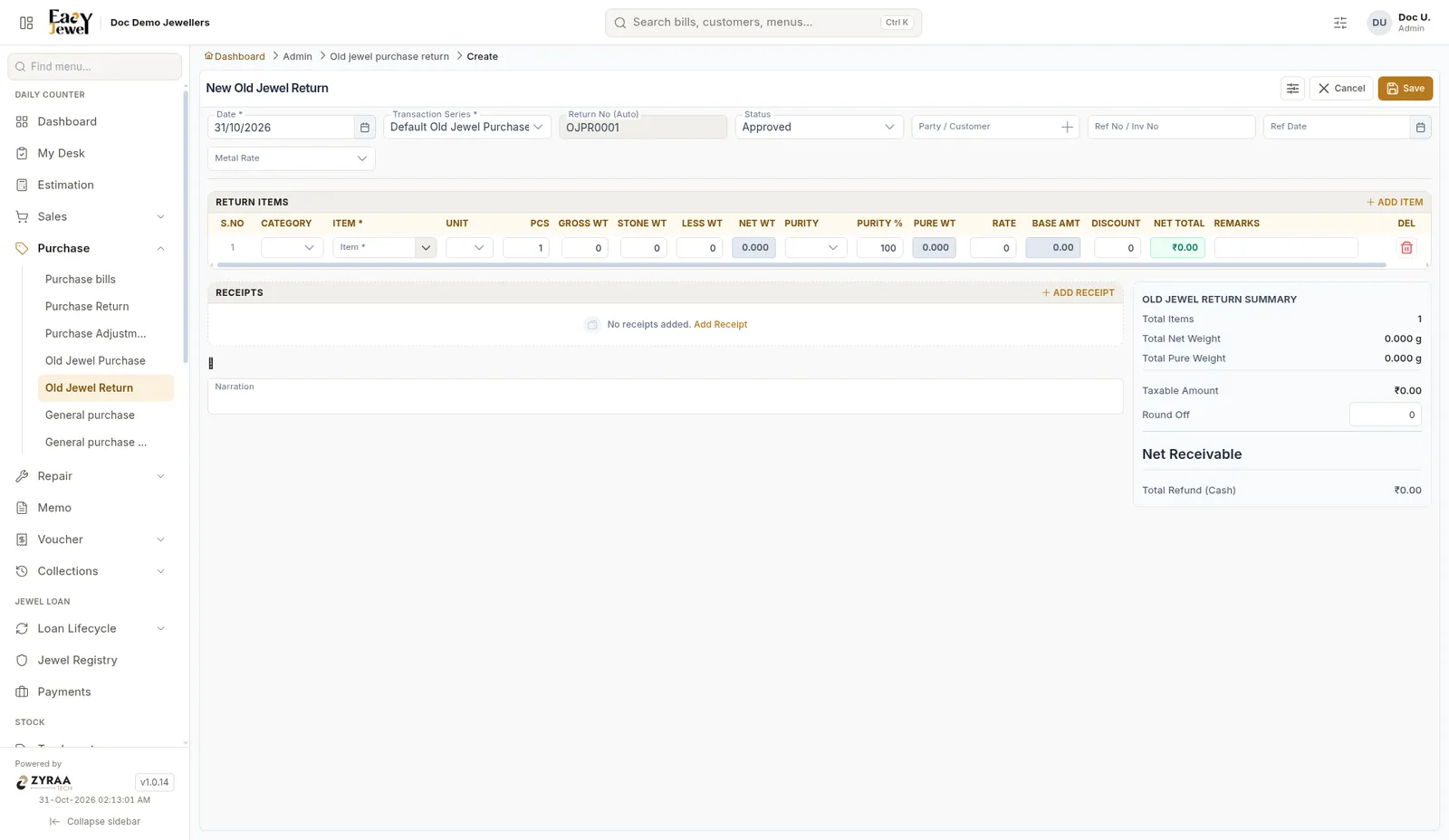Click the Narration text field
1449x840 pixels.
pyautogui.click(x=665, y=396)
